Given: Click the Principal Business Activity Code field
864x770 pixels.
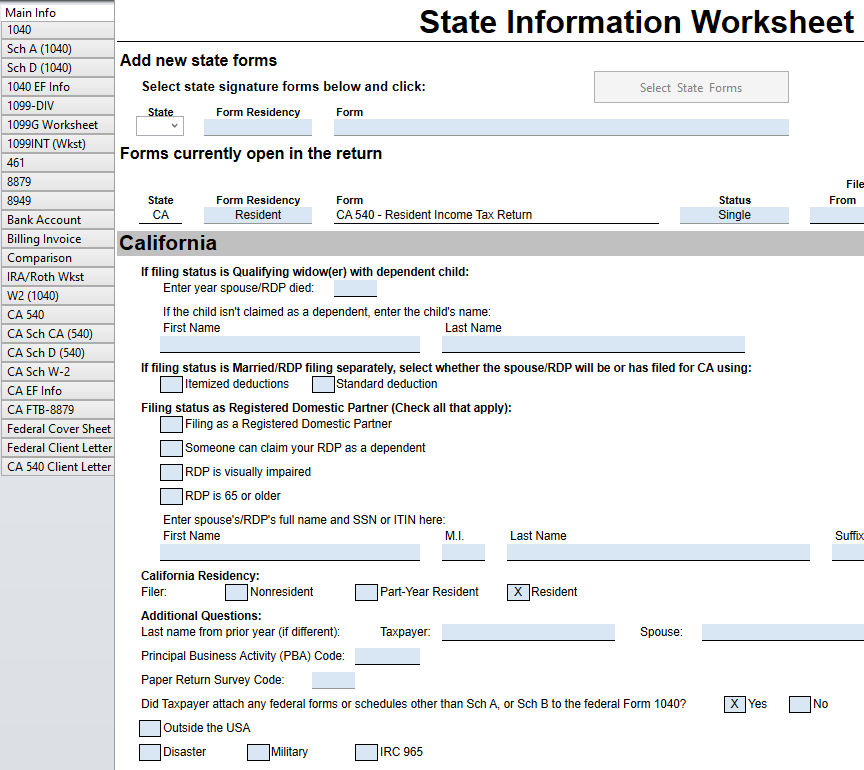Looking at the screenshot, I should pos(387,656).
